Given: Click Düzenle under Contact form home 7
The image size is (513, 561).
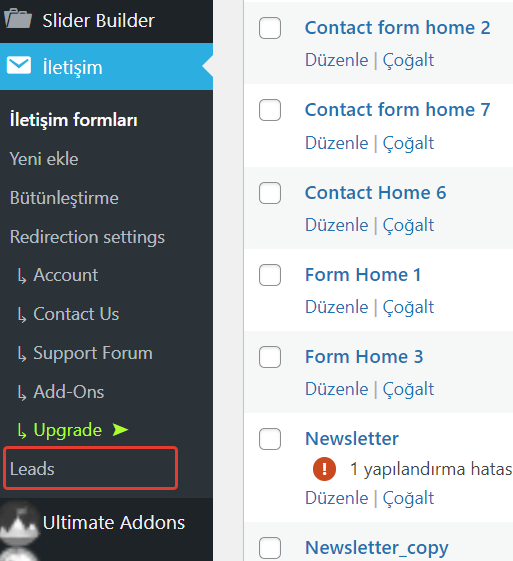Looking at the screenshot, I should point(337,143).
